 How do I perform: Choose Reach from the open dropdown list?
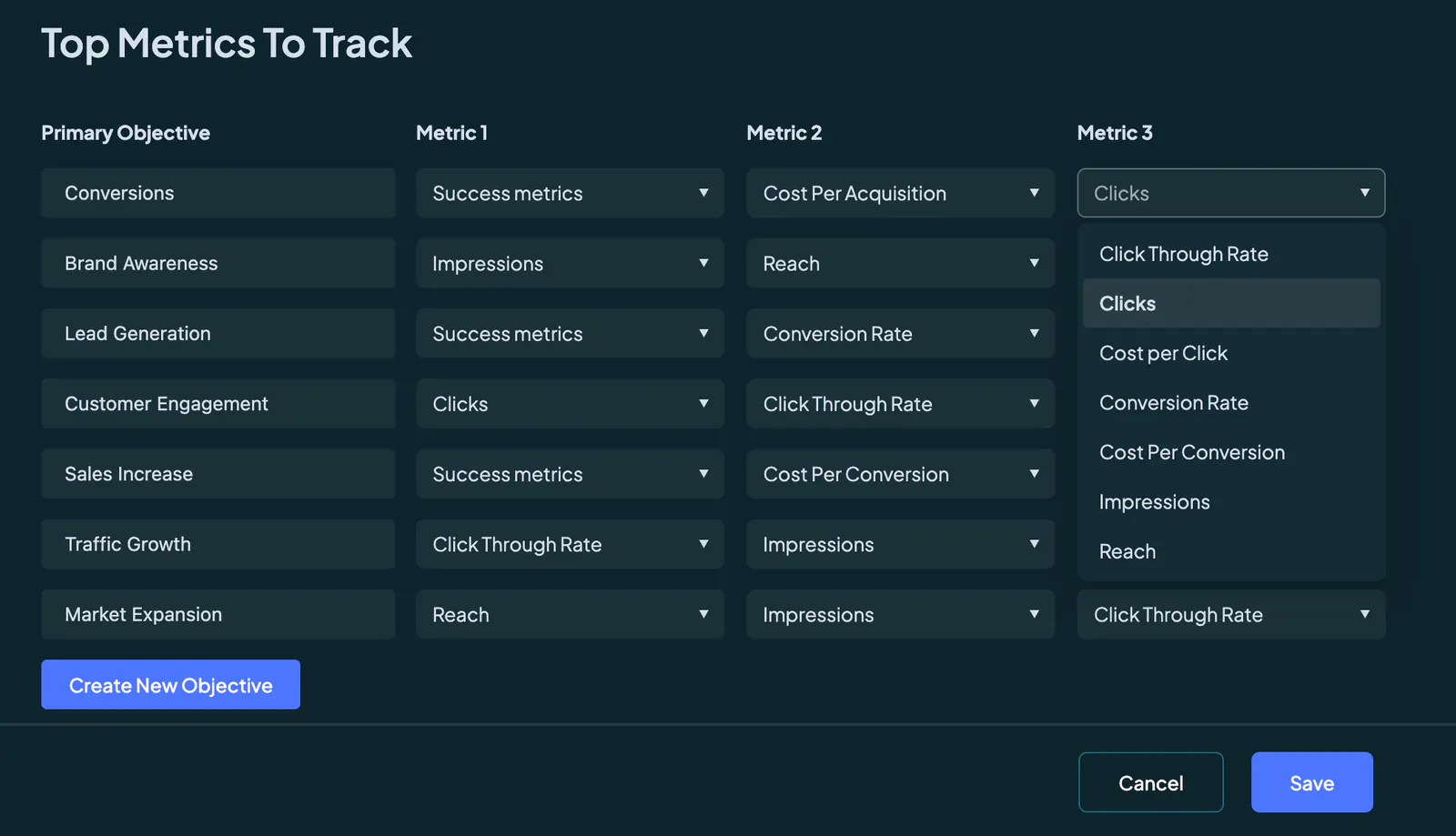click(x=1231, y=551)
